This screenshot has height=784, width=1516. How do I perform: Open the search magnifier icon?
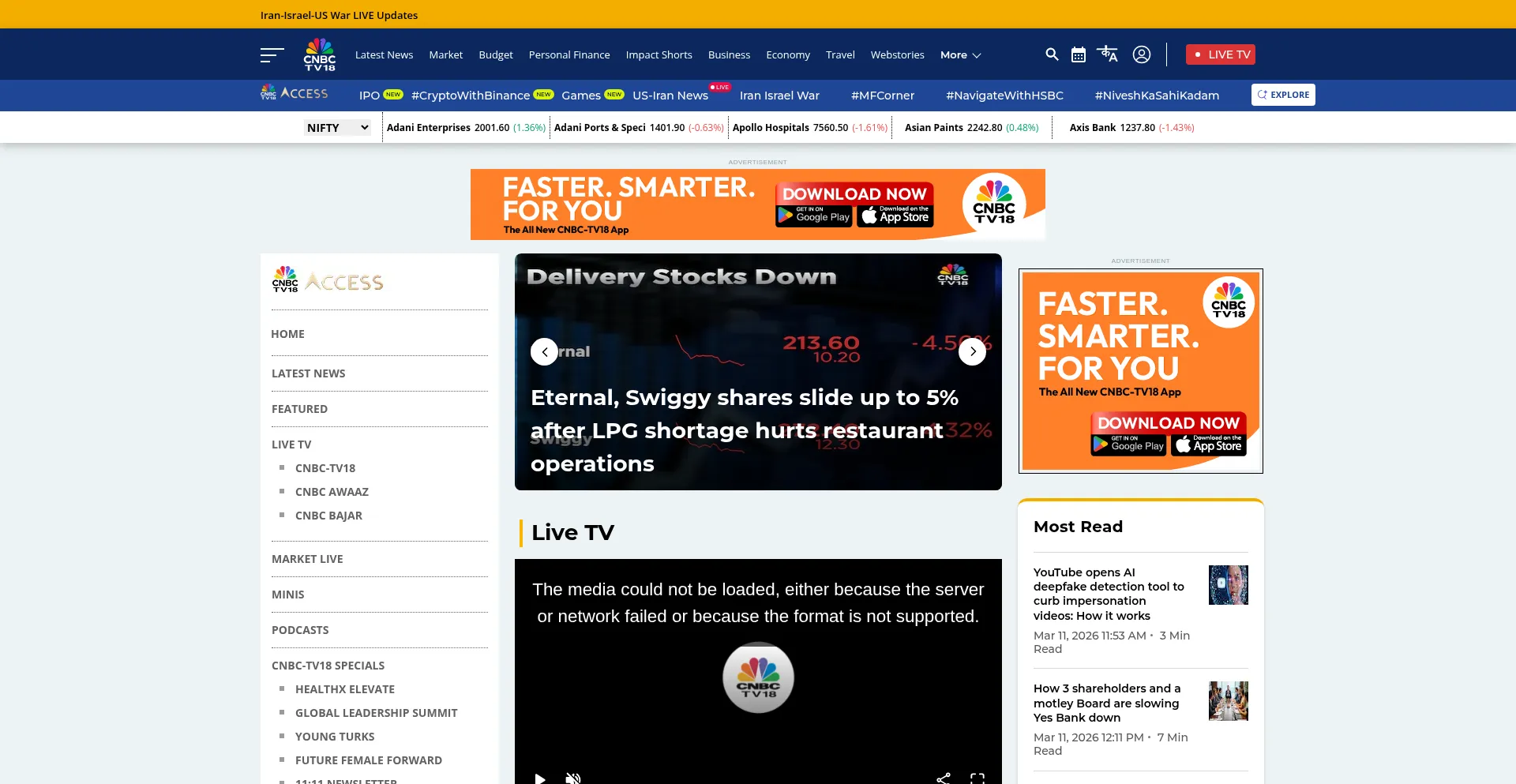coord(1052,54)
